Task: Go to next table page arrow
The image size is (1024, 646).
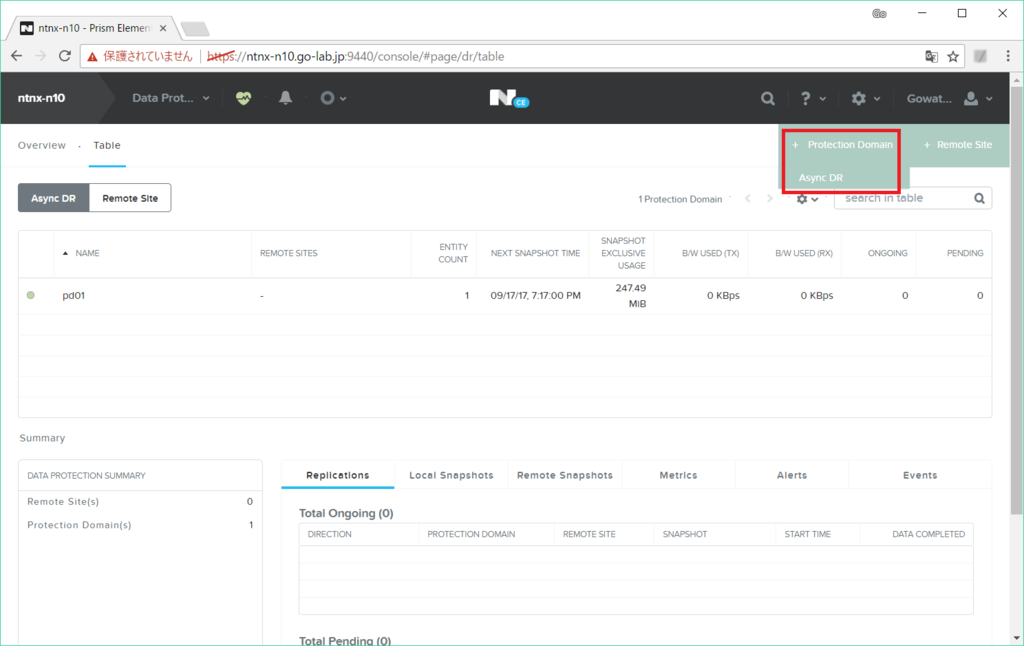Action: (x=769, y=199)
